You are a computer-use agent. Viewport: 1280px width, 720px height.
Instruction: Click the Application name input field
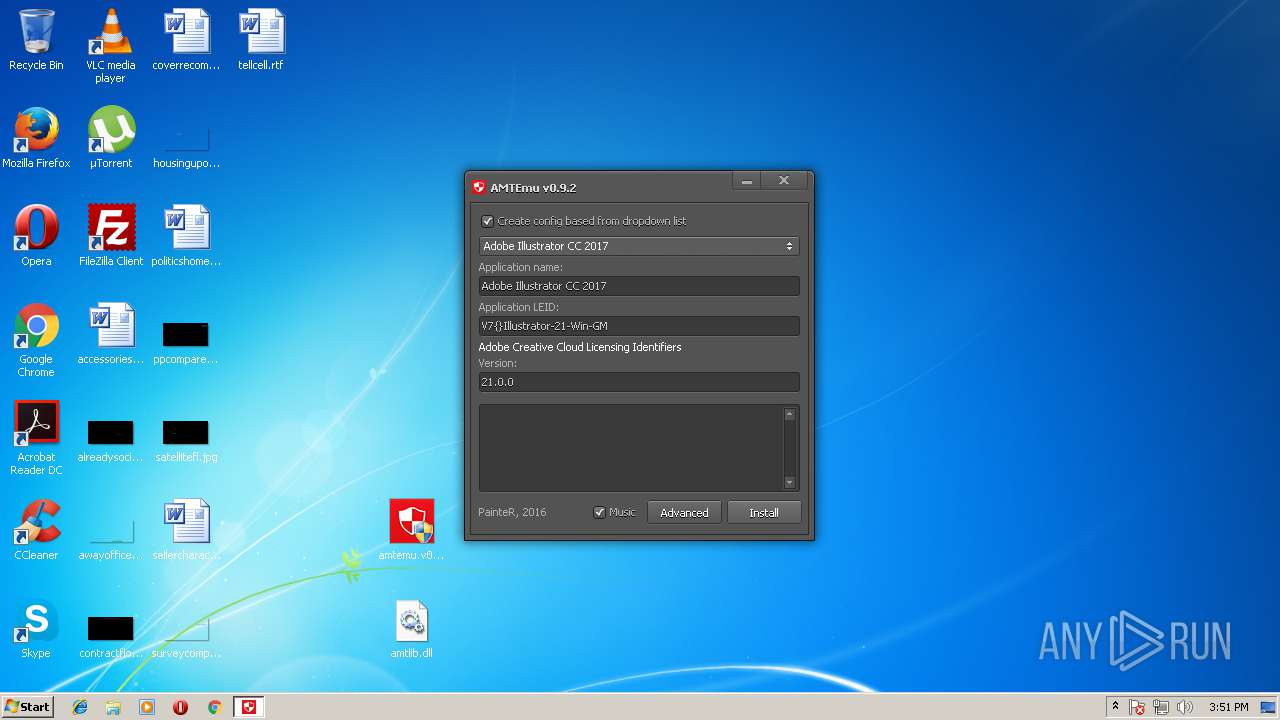click(638, 286)
